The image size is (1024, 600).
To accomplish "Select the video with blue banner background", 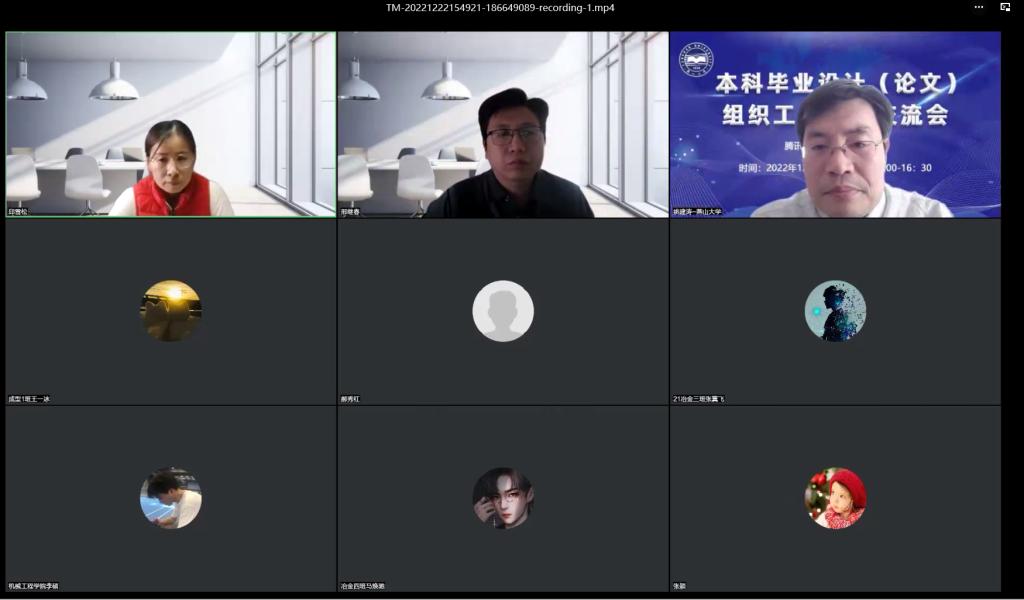I will (x=835, y=125).
